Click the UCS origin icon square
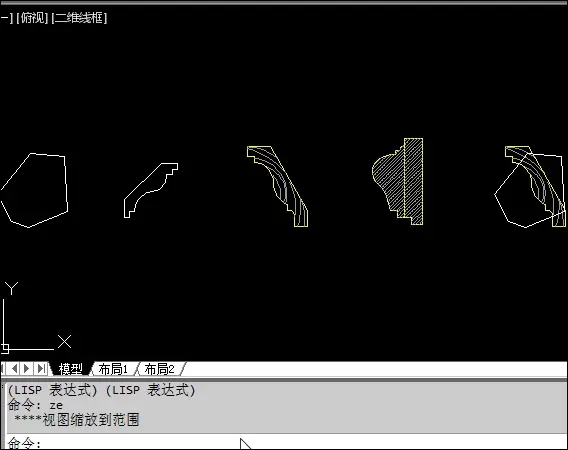The image size is (568, 450). pos(5,348)
